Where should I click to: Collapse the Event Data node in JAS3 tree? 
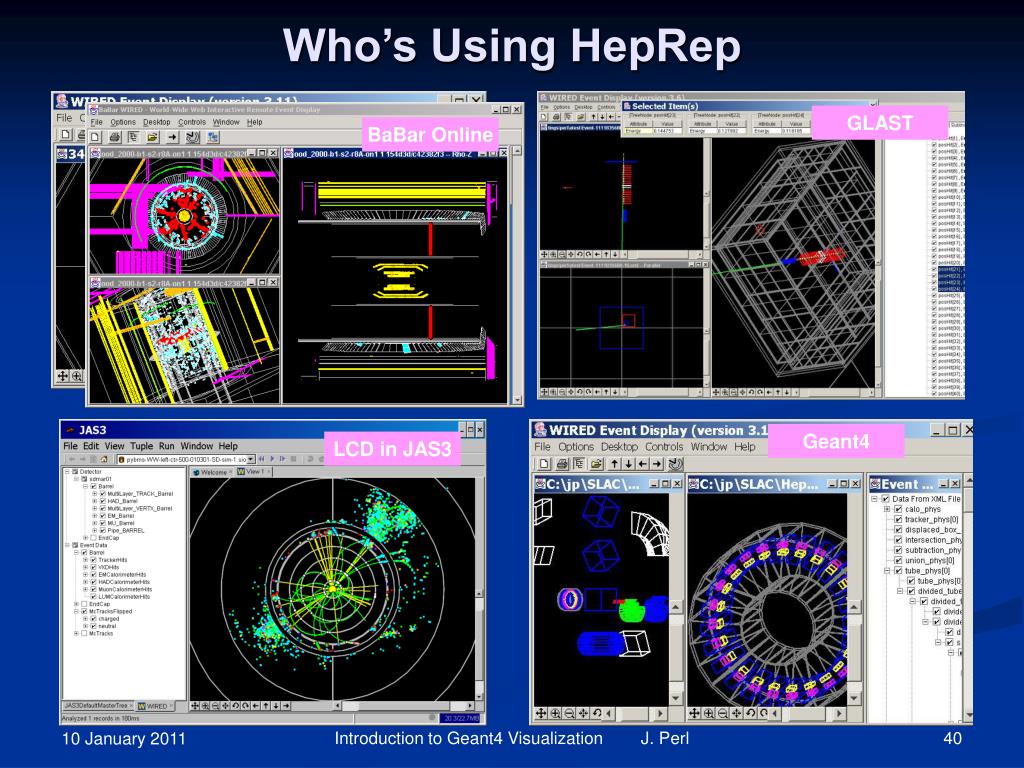pyautogui.click(x=67, y=545)
